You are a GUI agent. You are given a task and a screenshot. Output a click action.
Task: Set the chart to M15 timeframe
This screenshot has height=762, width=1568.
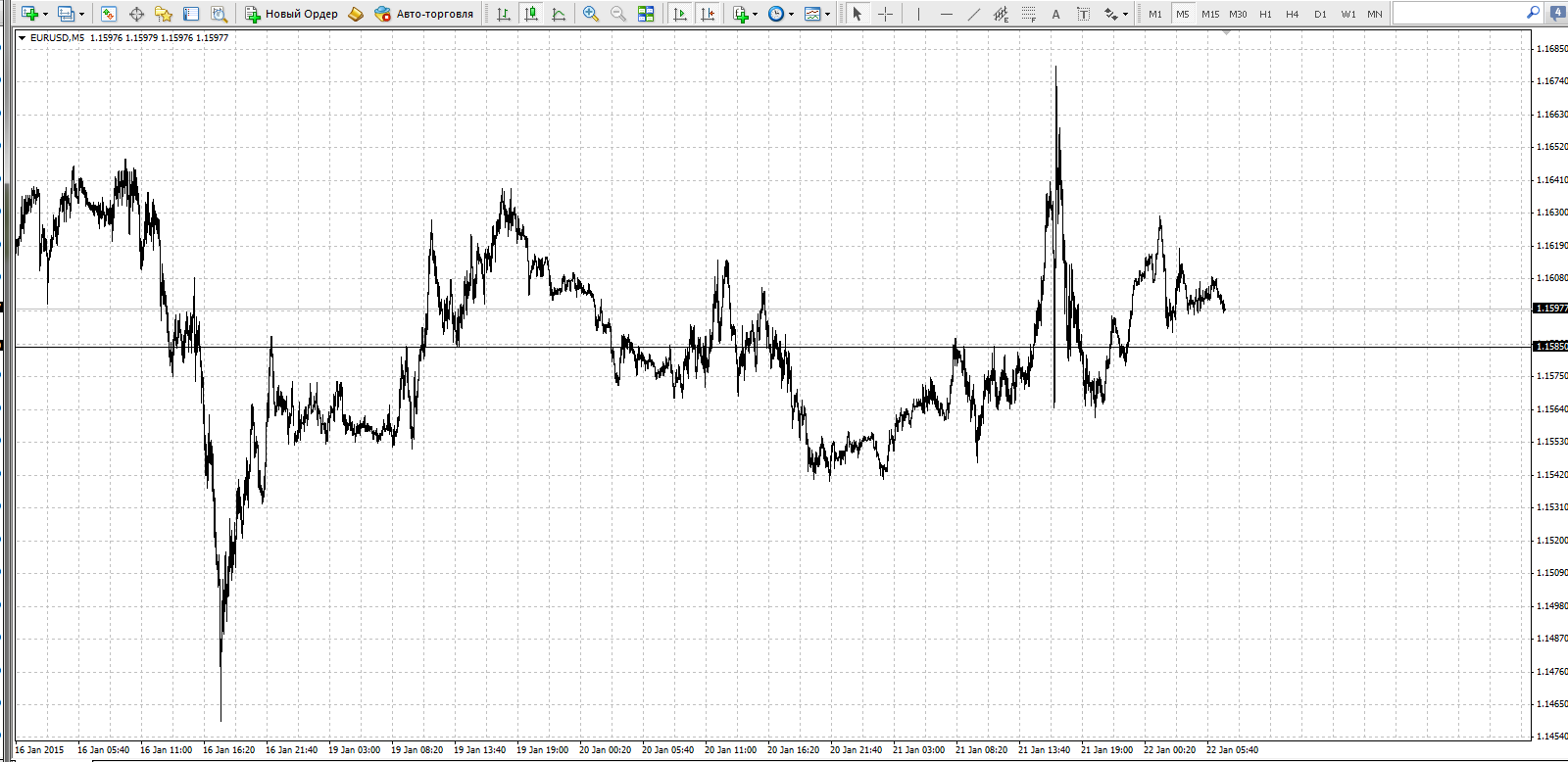1210,14
